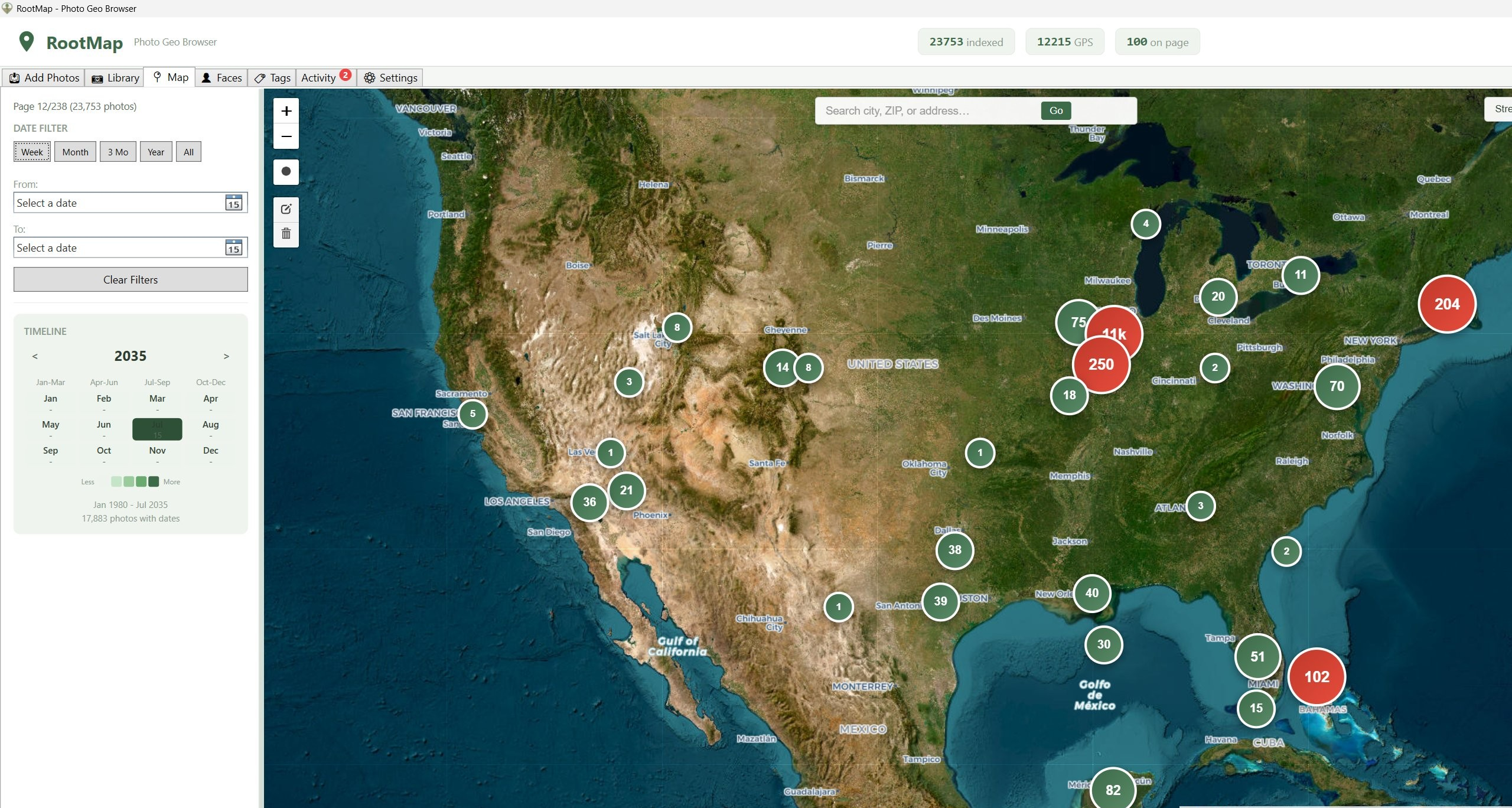1512x808 pixels.
Task: Select Mar in the timeline grid
Action: click(157, 403)
